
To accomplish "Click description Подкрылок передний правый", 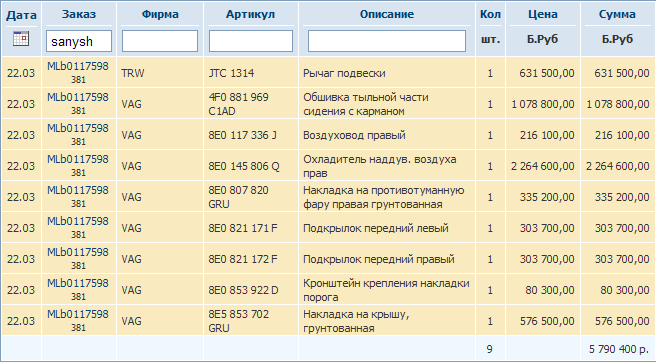I will point(379,259).
